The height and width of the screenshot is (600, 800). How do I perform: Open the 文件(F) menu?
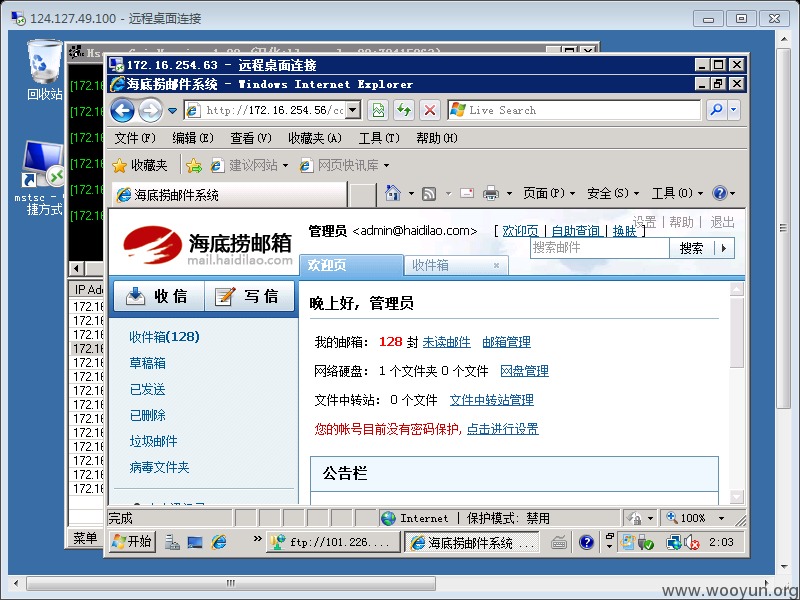135,138
